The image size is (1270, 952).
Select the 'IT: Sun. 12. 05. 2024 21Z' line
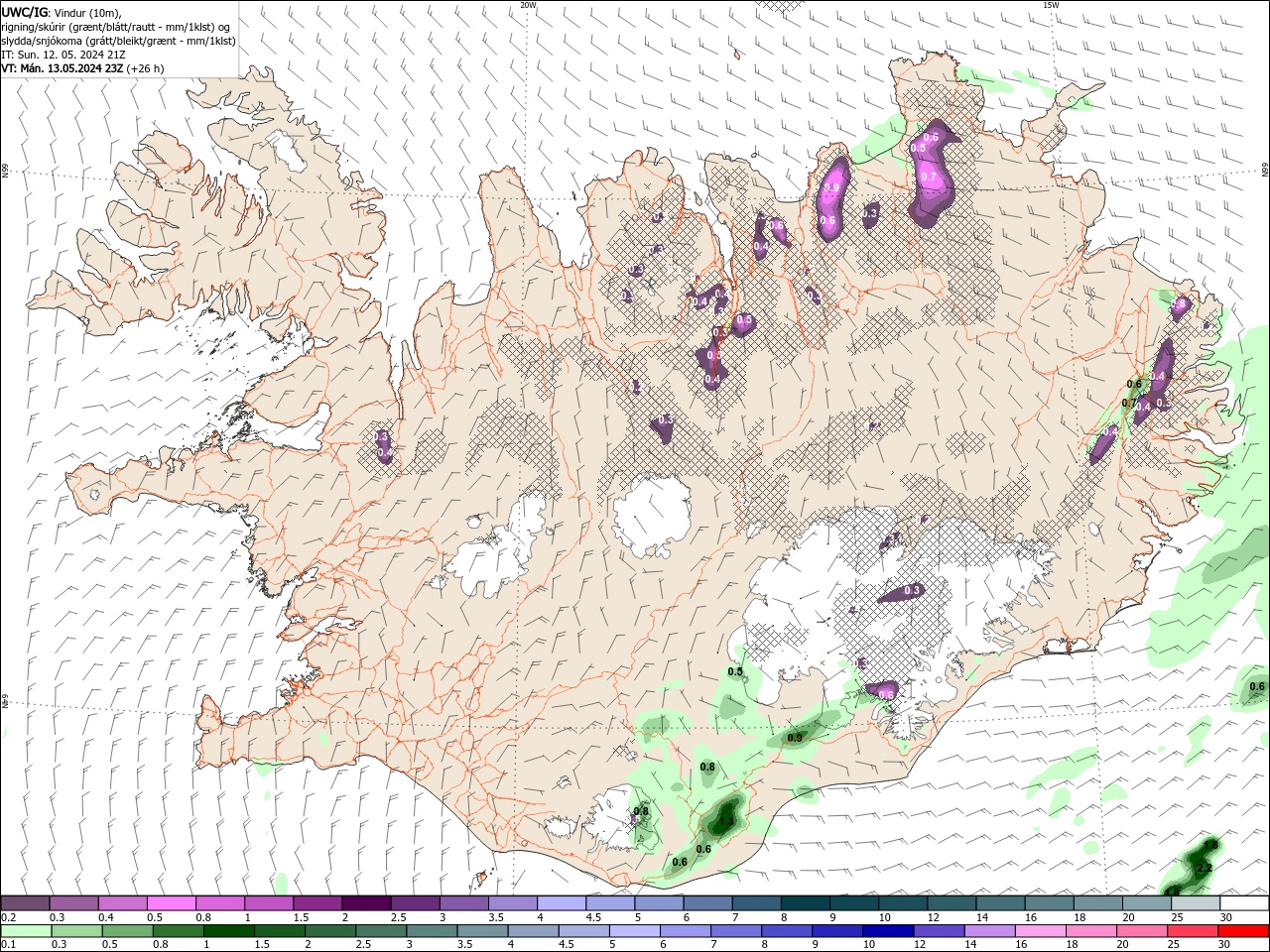63,55
